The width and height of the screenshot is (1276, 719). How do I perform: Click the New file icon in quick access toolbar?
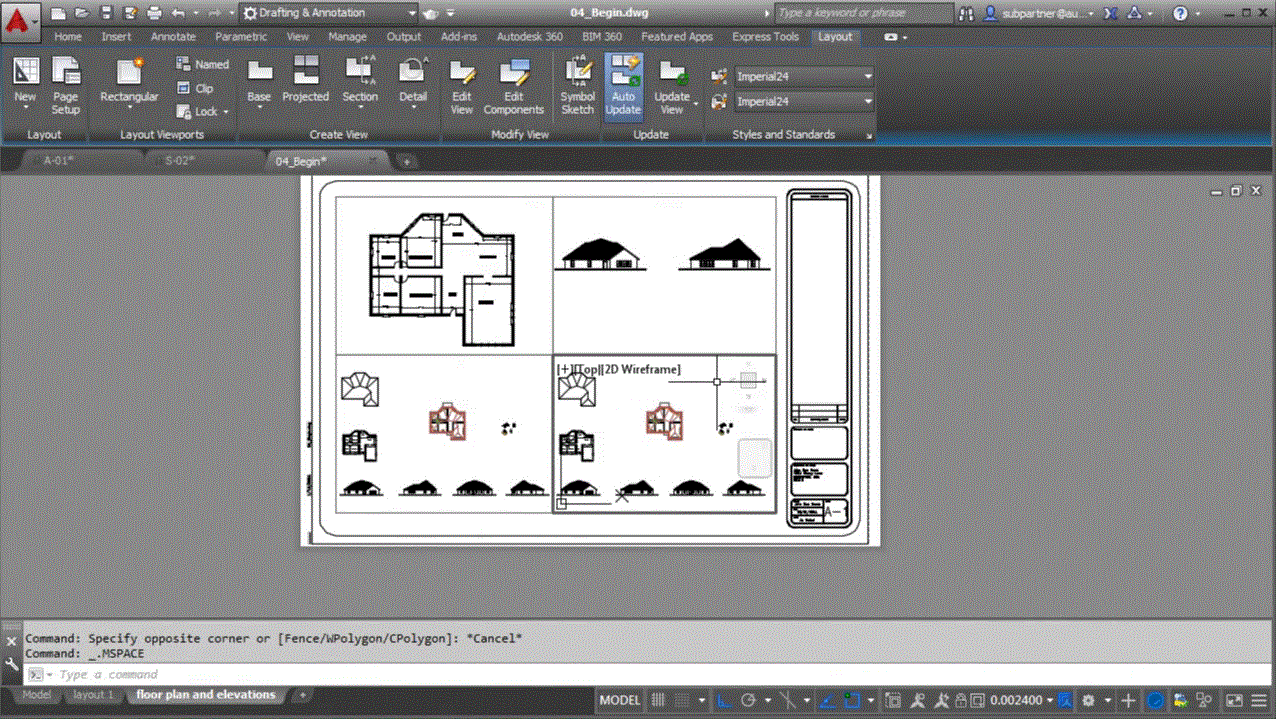coord(58,13)
